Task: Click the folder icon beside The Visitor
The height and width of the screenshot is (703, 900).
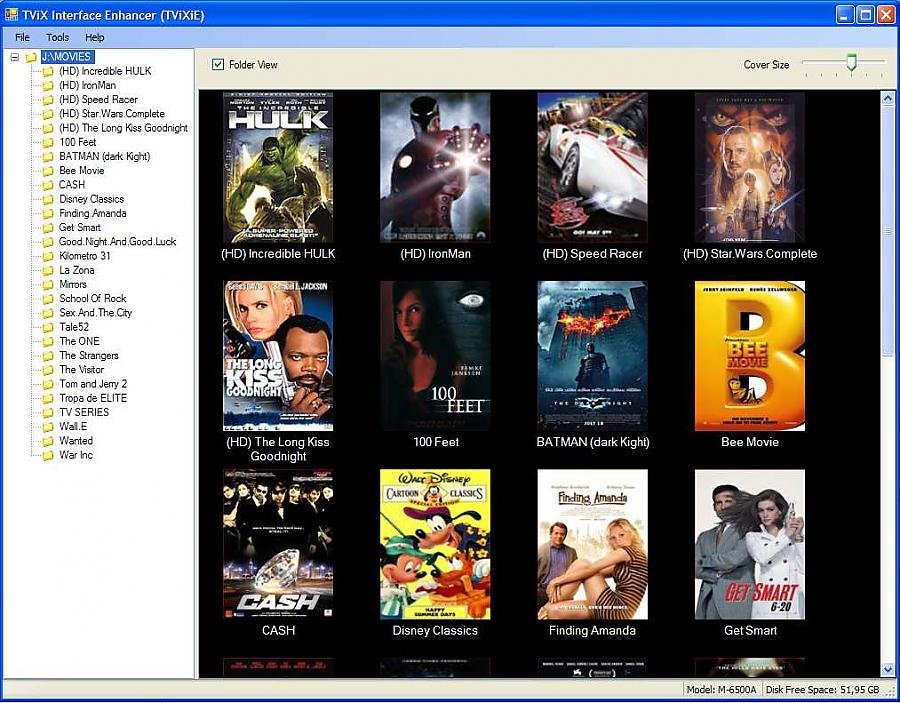Action: (x=48, y=370)
